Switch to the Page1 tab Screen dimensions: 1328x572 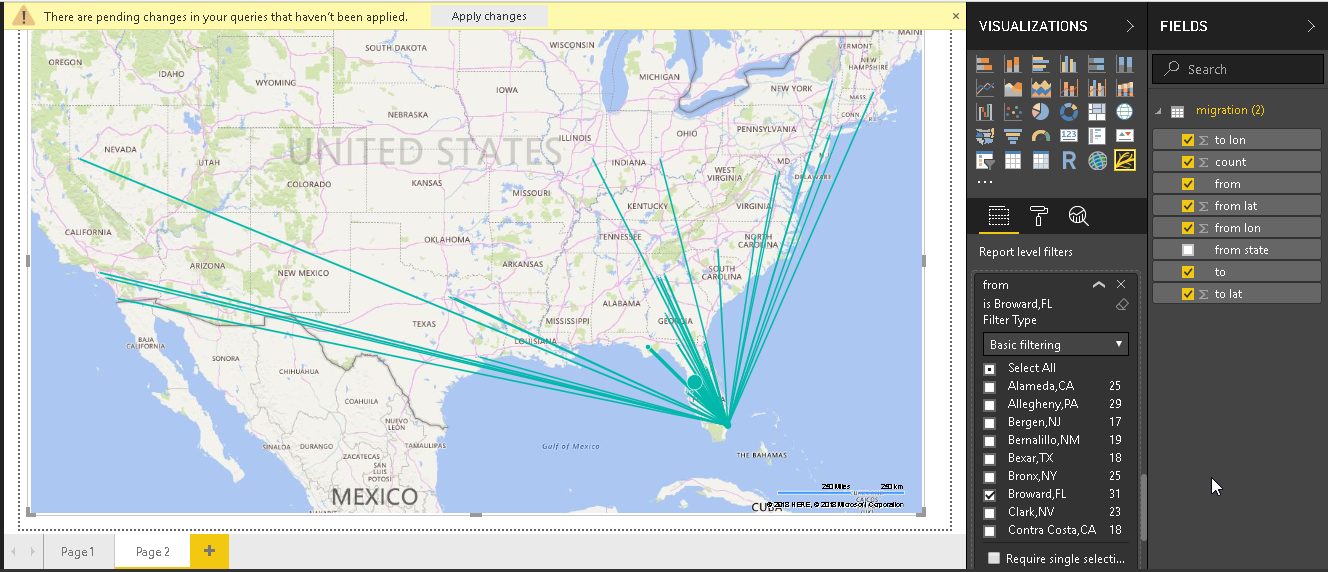tap(77, 552)
